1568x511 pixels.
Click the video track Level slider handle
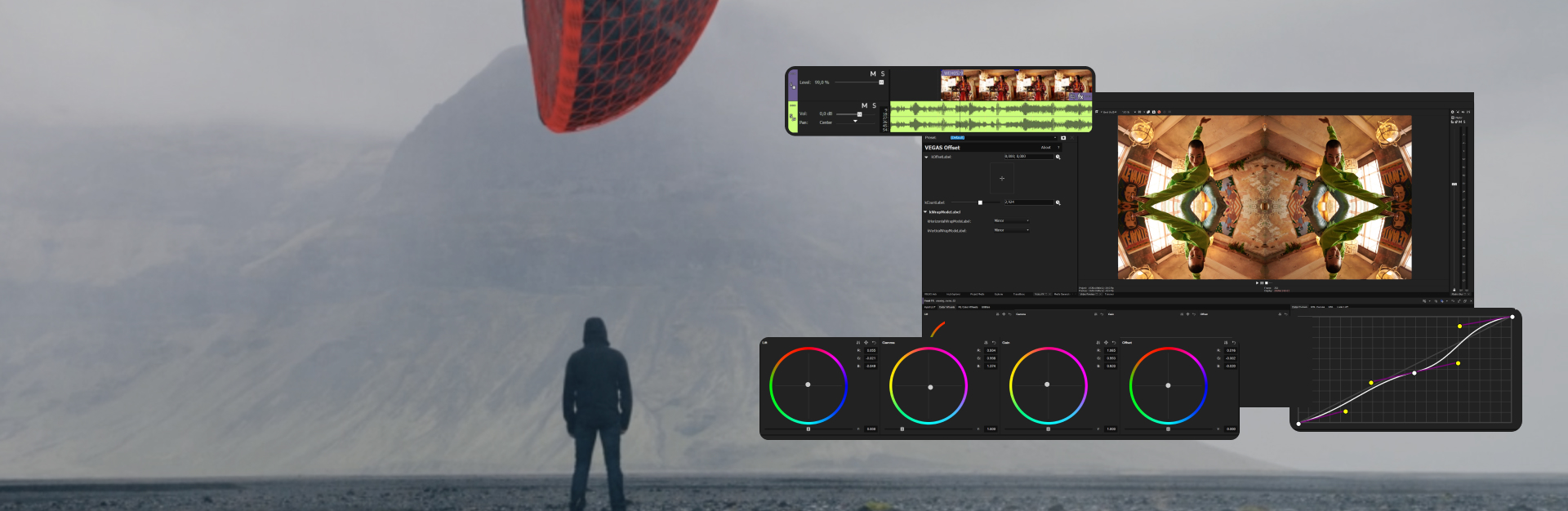(881, 82)
